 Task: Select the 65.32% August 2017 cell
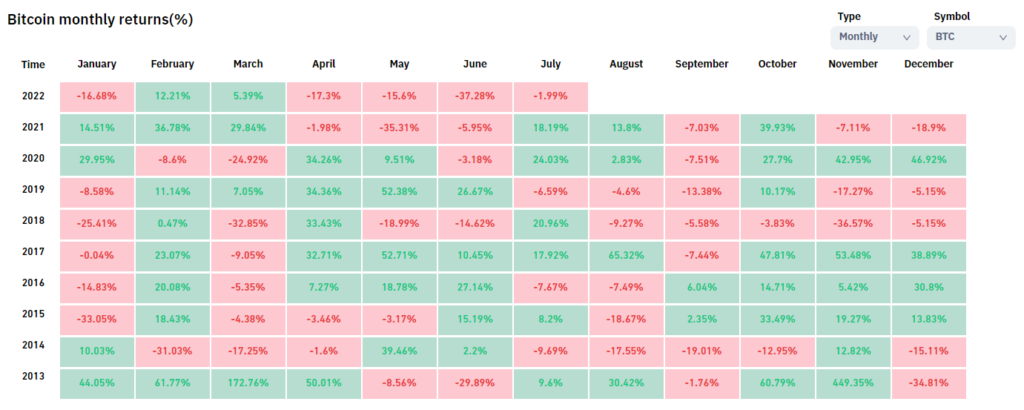[626, 255]
